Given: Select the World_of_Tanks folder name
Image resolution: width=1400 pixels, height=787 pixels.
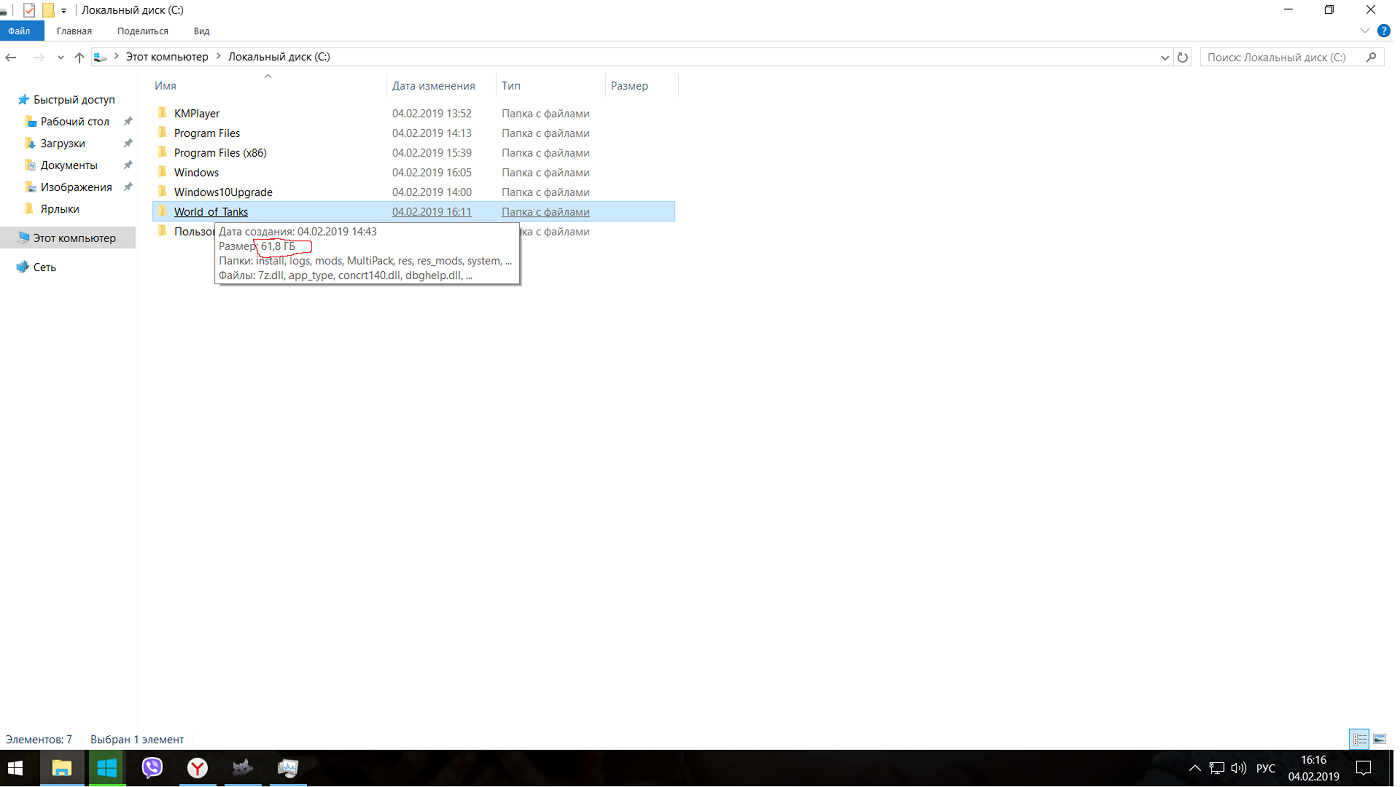Looking at the screenshot, I should (211, 211).
